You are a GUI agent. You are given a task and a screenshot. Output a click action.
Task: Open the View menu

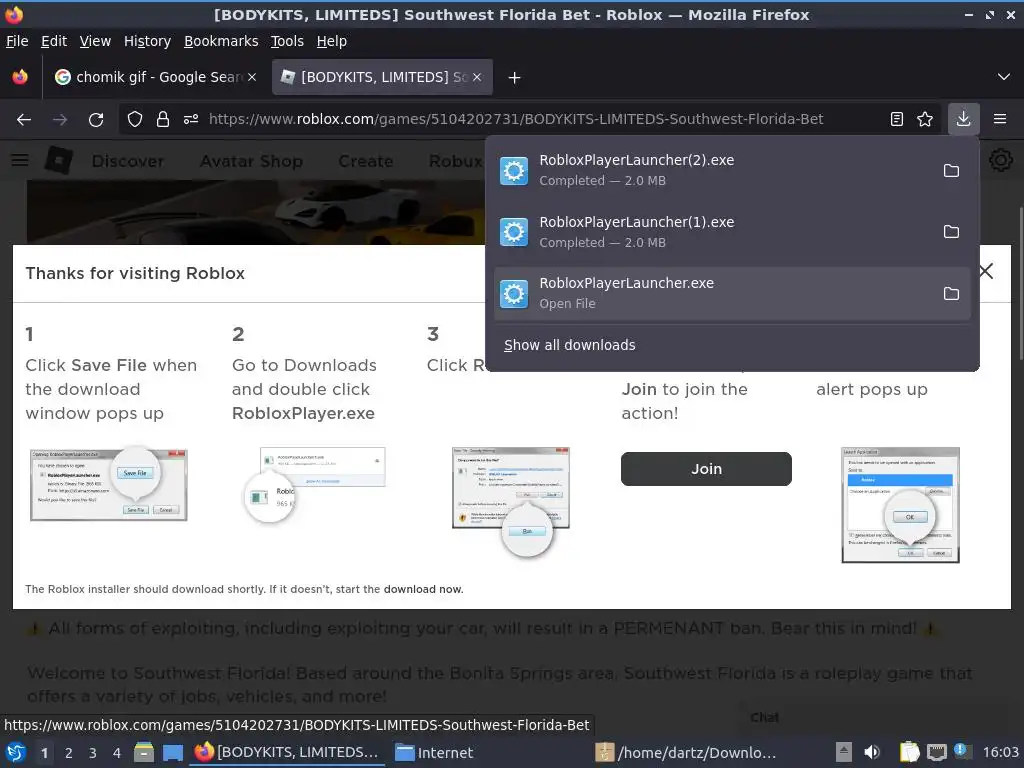[95, 41]
